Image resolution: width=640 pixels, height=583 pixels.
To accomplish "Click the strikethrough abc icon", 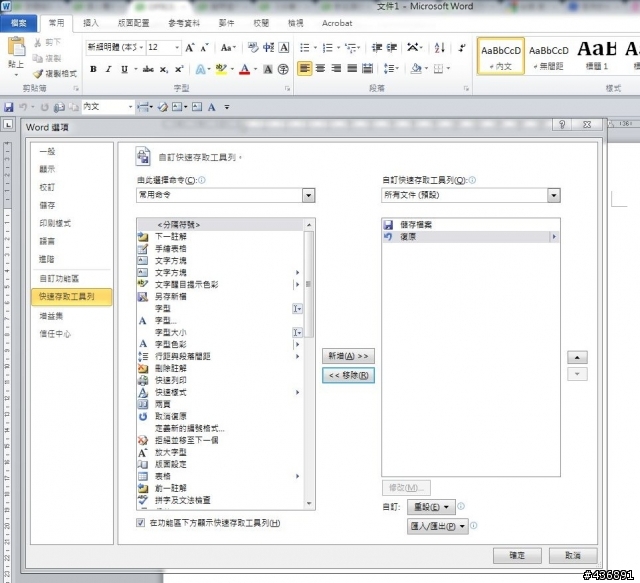I will [148, 69].
